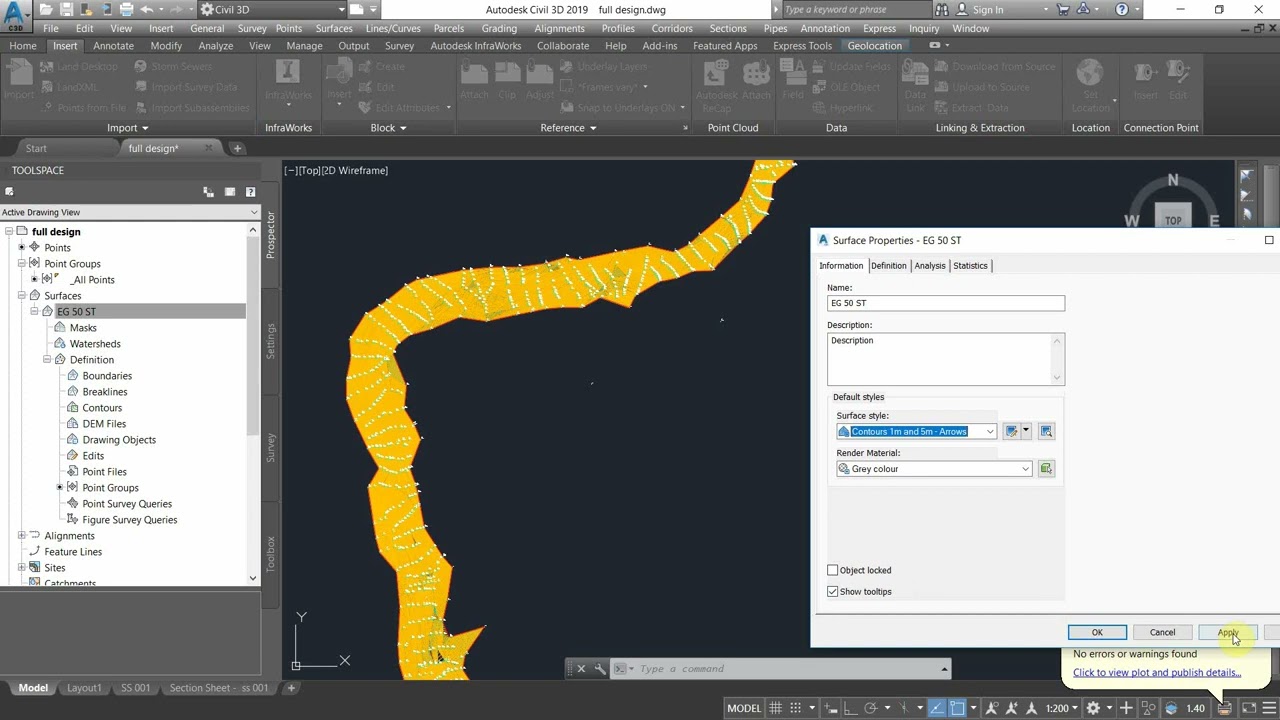The height and width of the screenshot is (720, 1280).
Task: Click the pick surface style from drawing icon
Action: tap(1046, 431)
